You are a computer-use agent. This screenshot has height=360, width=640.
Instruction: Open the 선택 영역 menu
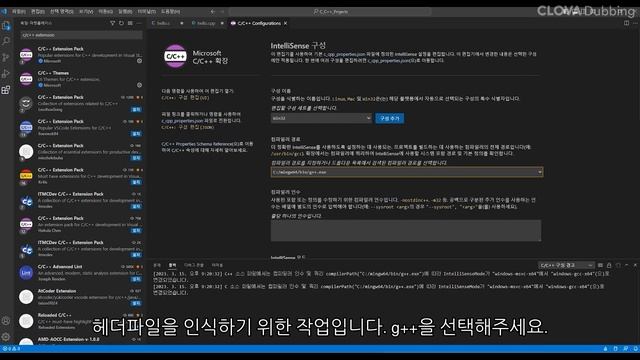[x=62, y=11]
